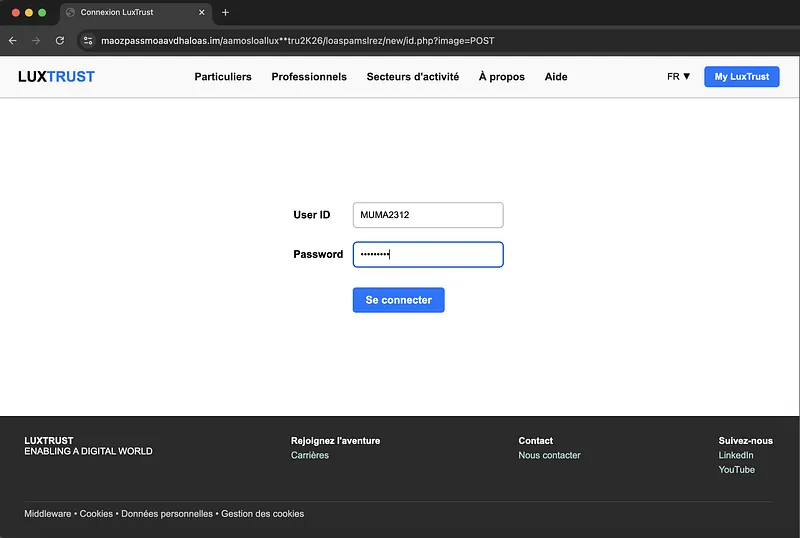The image size is (800, 538).
Task: Close the Connexion LuxTrust tab
Action: coord(202,12)
